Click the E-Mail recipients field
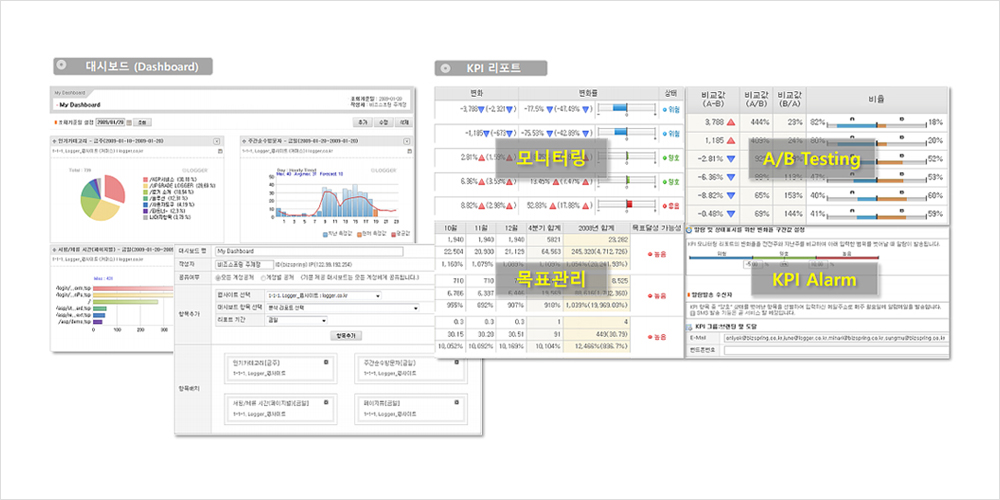 tap(836, 337)
